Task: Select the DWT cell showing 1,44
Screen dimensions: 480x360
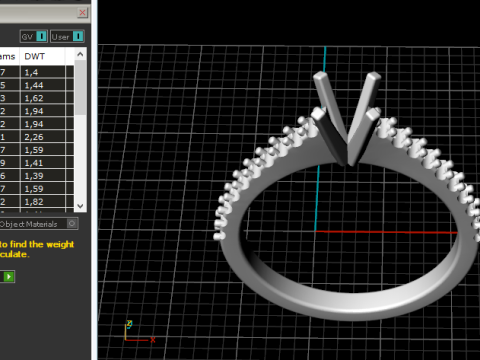Action: coord(43,85)
